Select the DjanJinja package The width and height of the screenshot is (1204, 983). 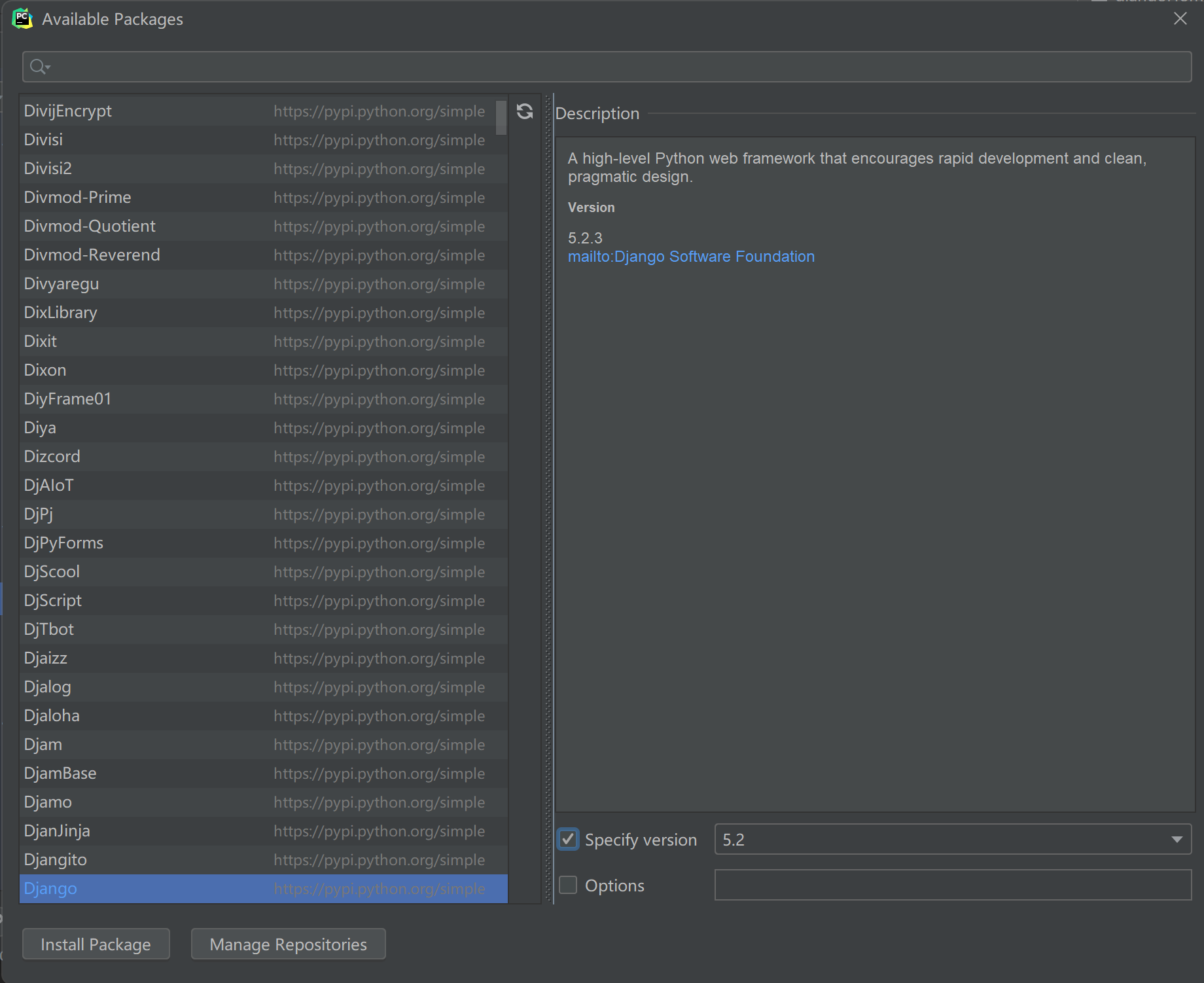[x=264, y=831]
